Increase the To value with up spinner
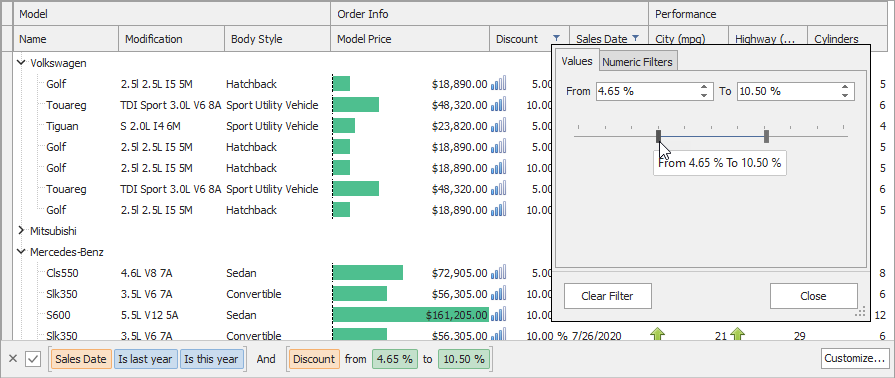The height and width of the screenshot is (378, 895). tap(845, 87)
